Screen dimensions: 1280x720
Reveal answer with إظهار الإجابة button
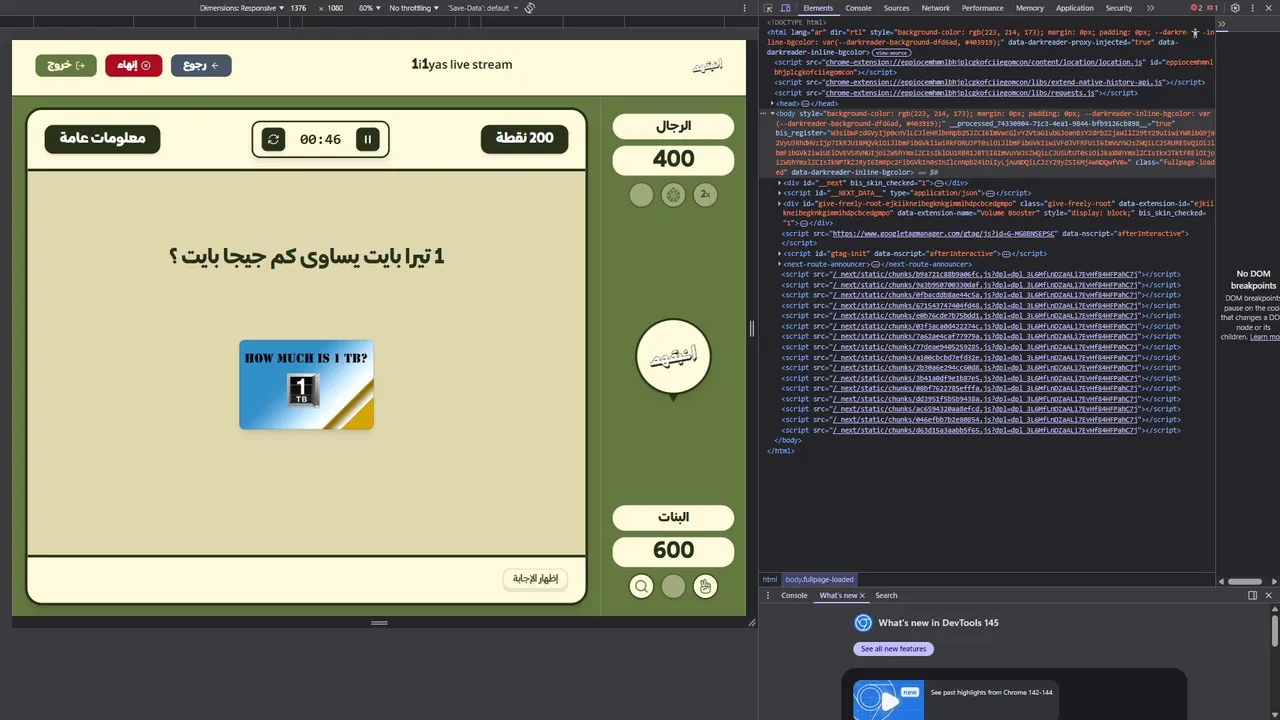click(535, 579)
